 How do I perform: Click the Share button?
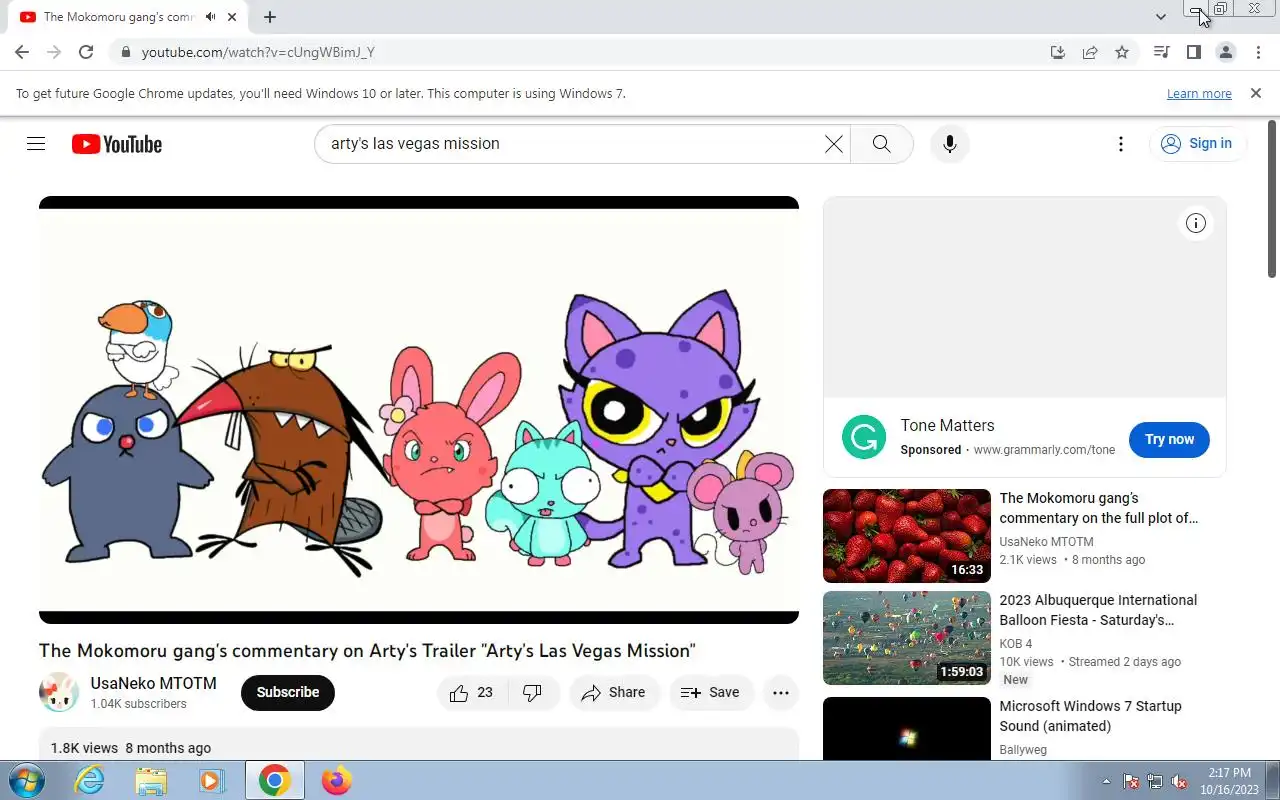614,692
